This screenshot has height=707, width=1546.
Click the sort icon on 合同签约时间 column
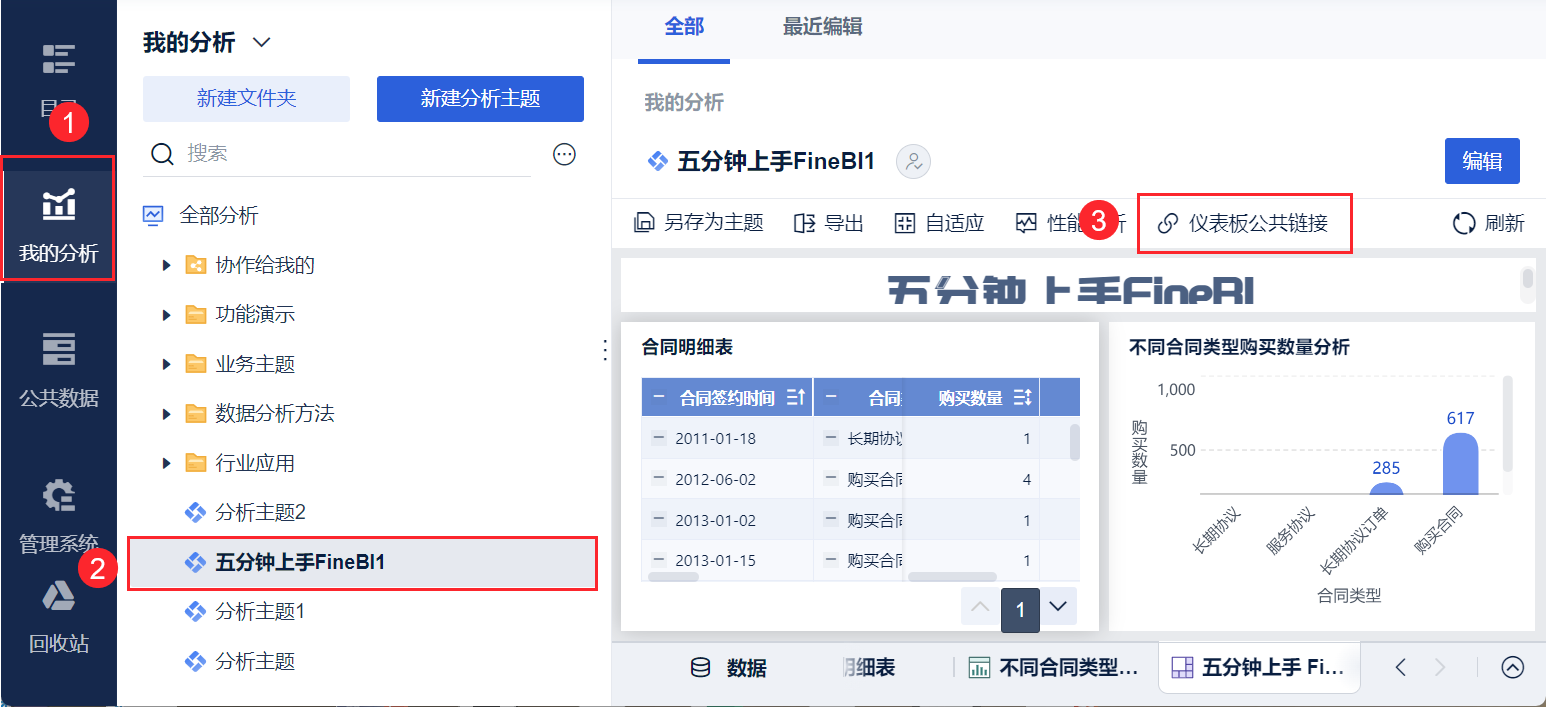point(796,398)
